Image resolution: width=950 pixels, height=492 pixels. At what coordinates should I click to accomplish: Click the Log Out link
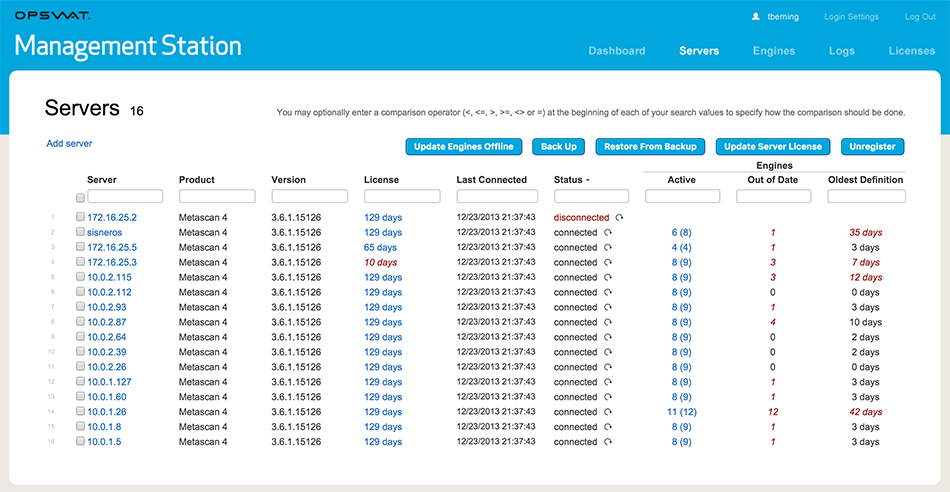920,17
